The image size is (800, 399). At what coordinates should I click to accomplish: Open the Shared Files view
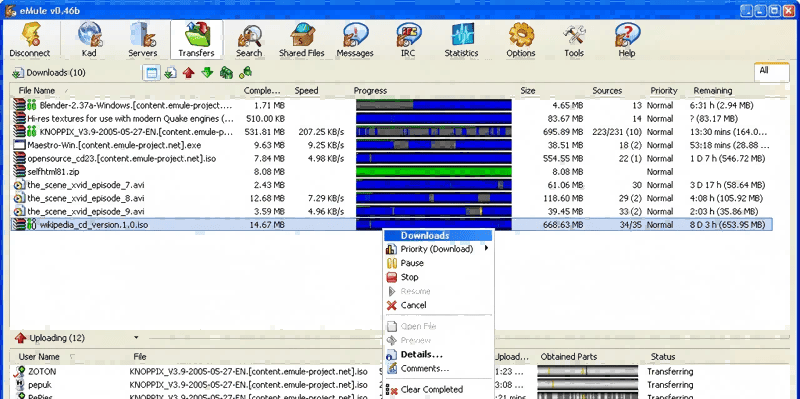coord(302,39)
